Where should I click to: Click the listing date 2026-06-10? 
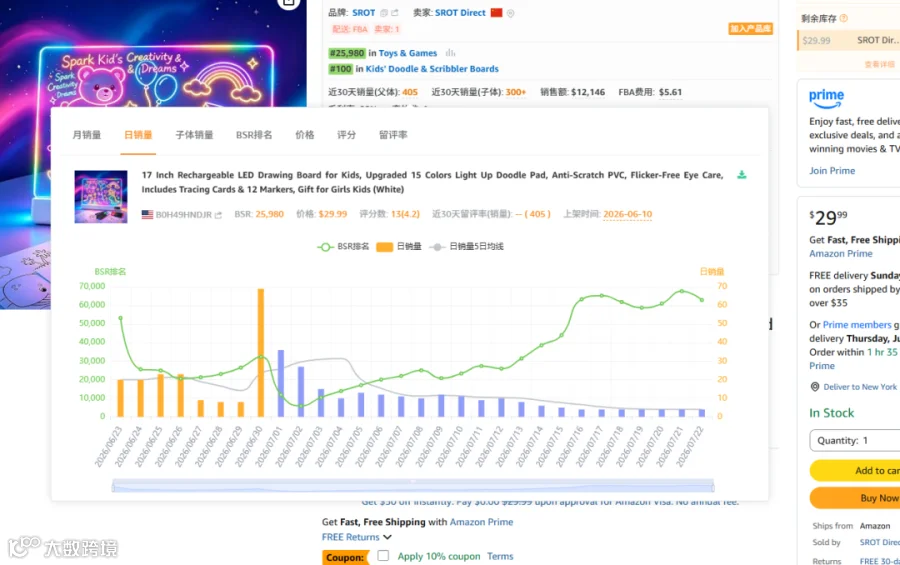[x=627, y=214]
